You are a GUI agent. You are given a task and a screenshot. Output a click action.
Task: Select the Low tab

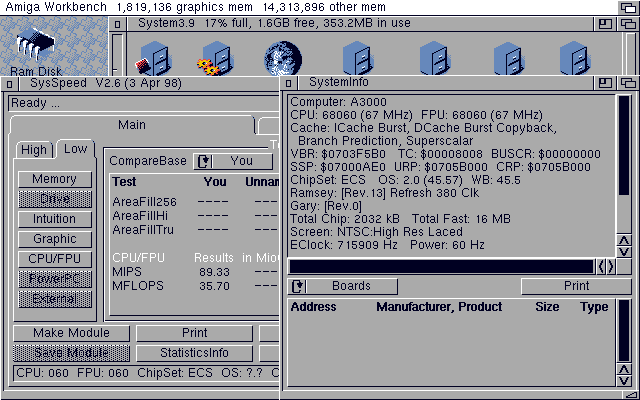click(x=75, y=149)
